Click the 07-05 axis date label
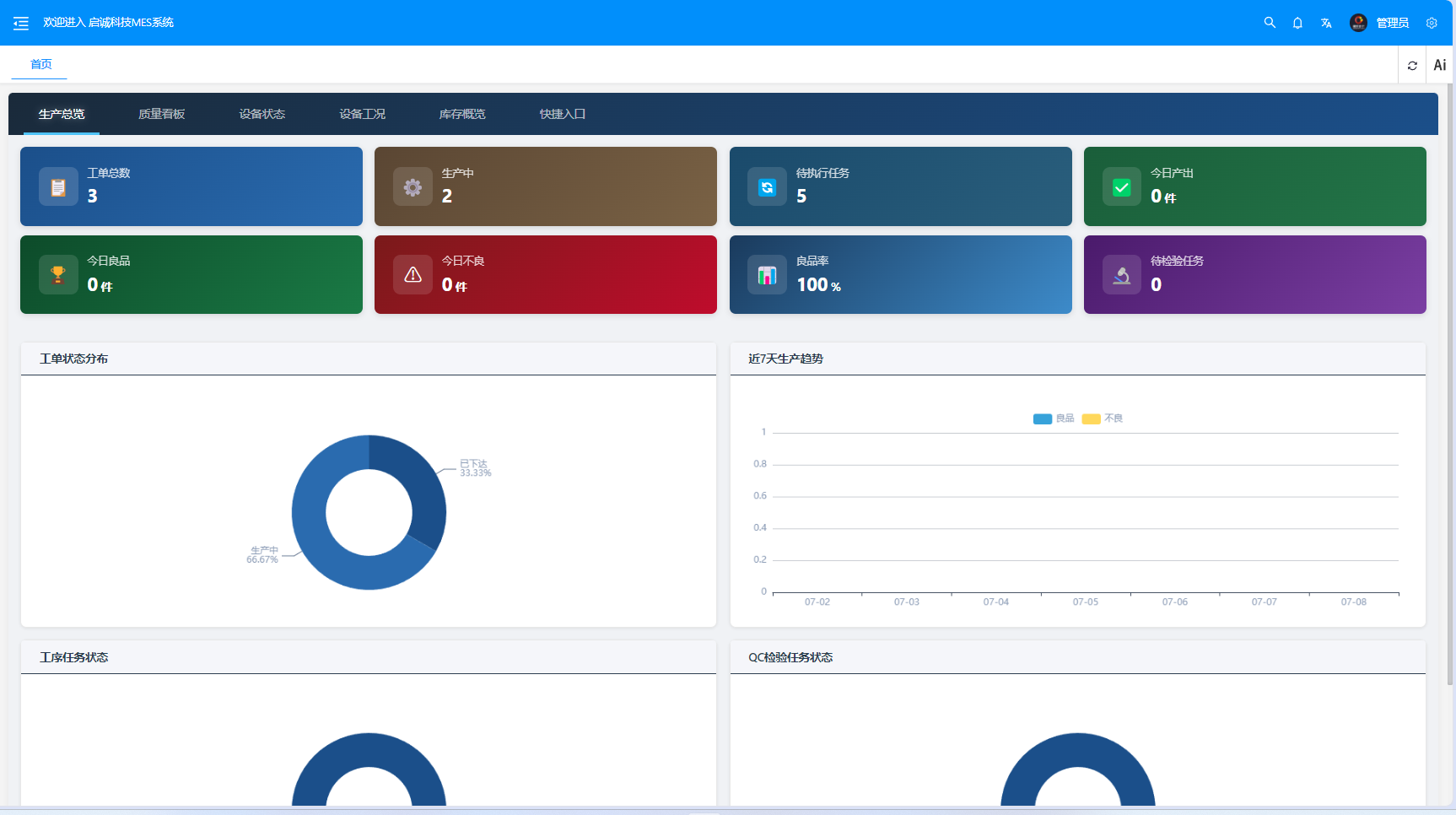Image resolution: width=1456 pixels, height=815 pixels. [1086, 602]
